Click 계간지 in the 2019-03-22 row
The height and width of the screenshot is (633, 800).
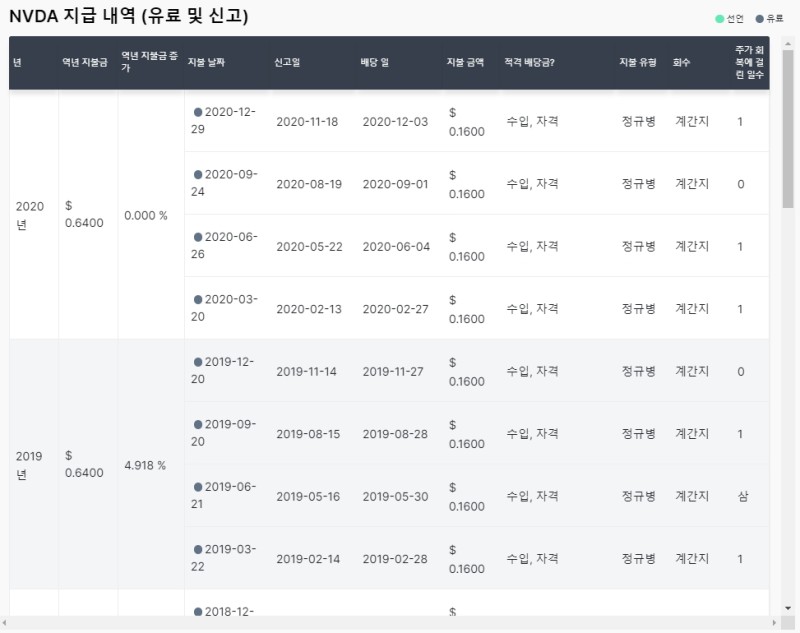click(692, 559)
